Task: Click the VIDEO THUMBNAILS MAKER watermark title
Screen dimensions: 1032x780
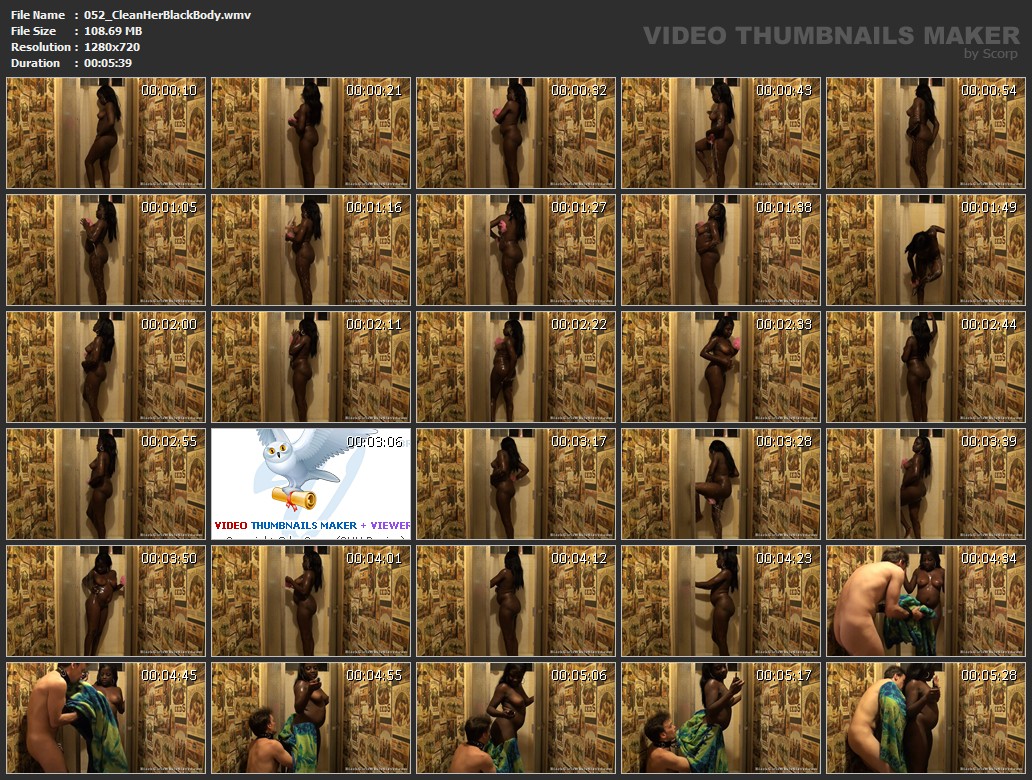Action: (x=830, y=36)
